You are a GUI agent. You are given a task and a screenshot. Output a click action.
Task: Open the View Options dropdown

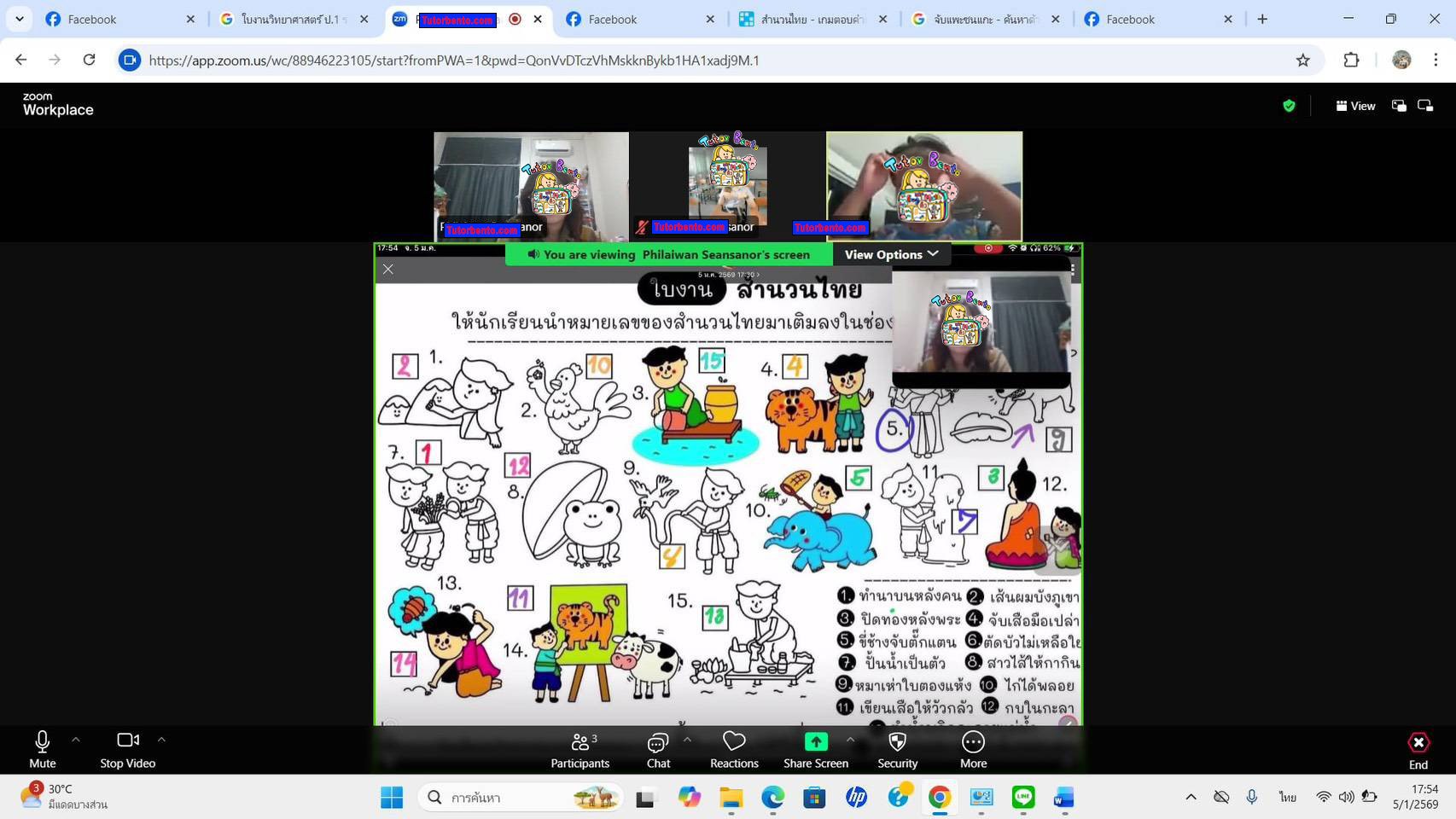891,253
